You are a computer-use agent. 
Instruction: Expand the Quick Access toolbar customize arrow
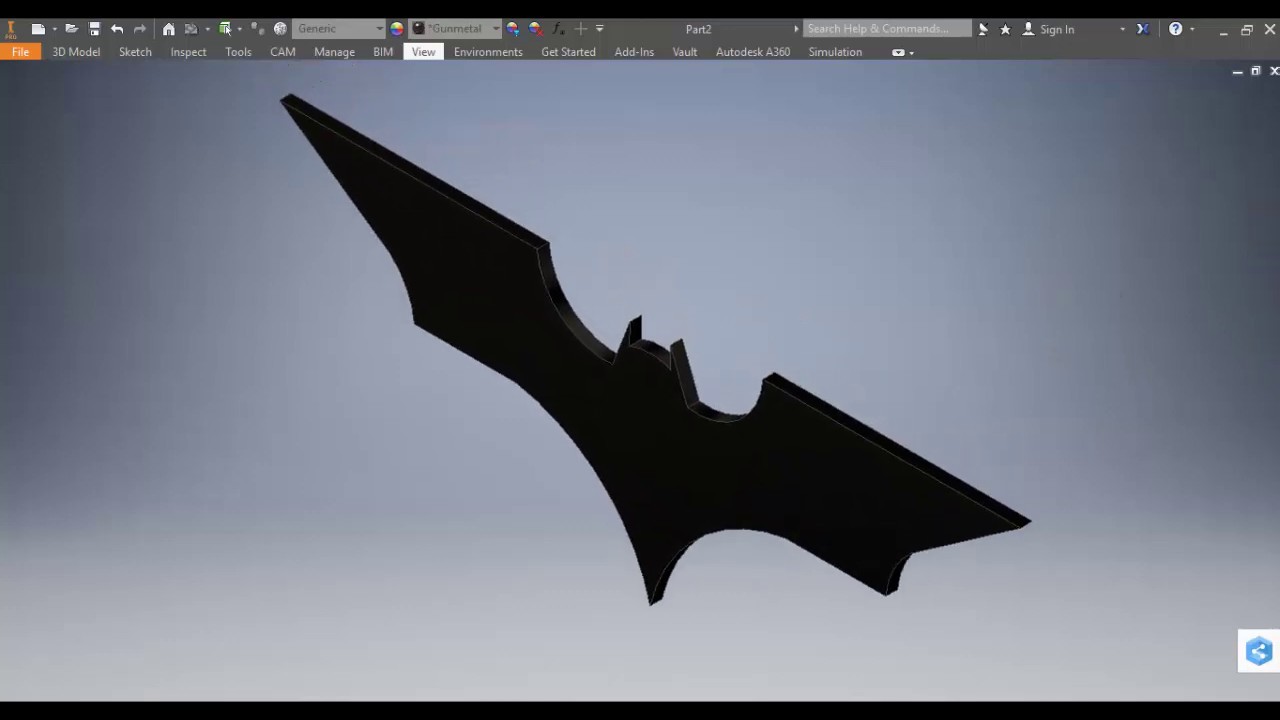[x=599, y=29]
